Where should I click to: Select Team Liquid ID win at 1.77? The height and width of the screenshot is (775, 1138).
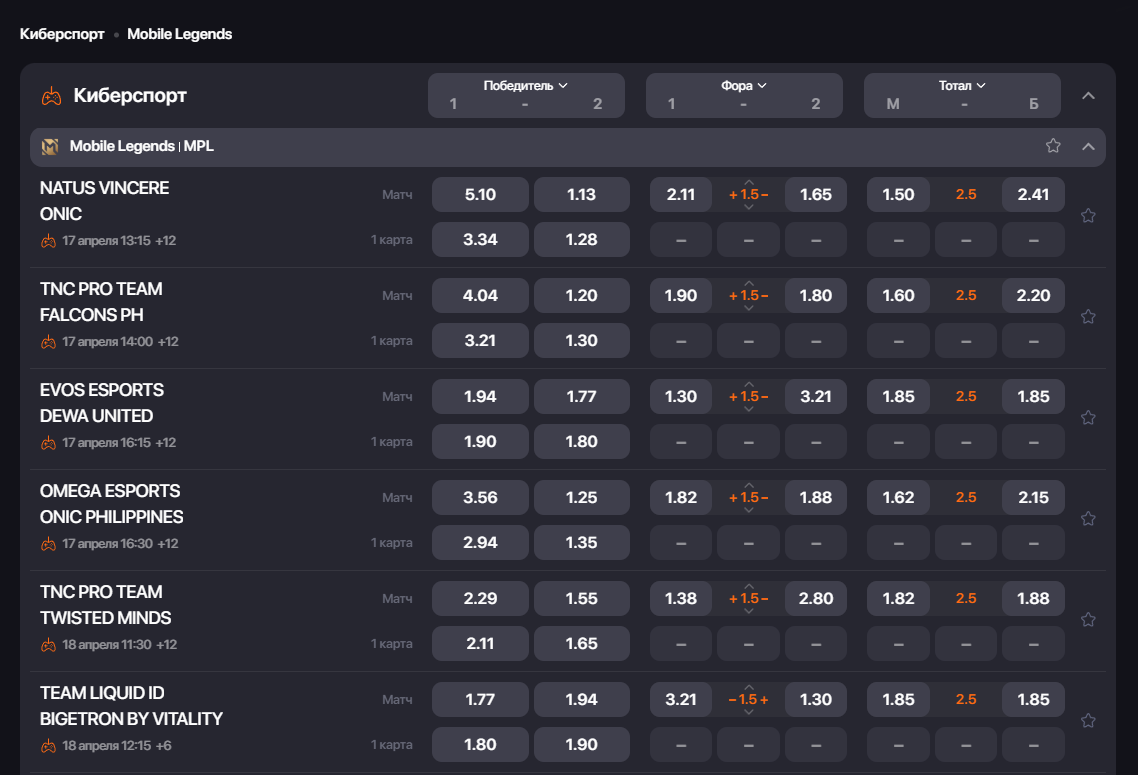480,699
